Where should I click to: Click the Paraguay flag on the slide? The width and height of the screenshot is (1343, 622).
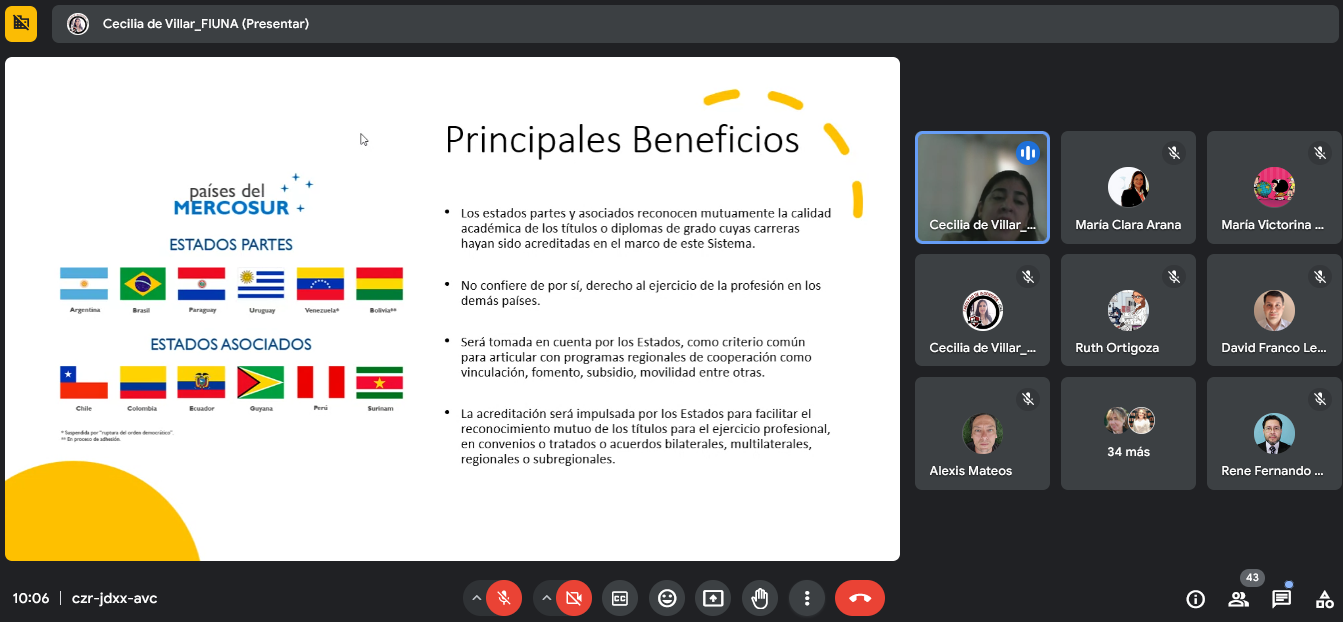[202, 283]
